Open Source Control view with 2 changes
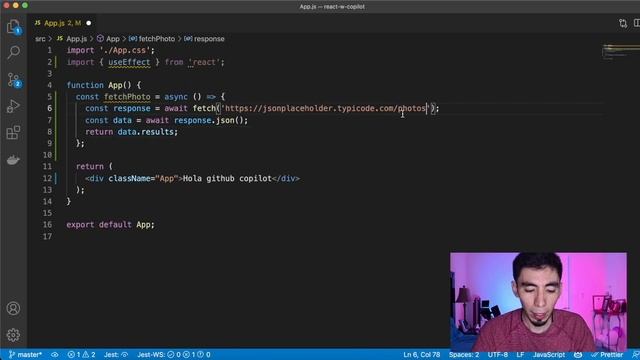This screenshot has height=360, width=640. tap(13, 80)
